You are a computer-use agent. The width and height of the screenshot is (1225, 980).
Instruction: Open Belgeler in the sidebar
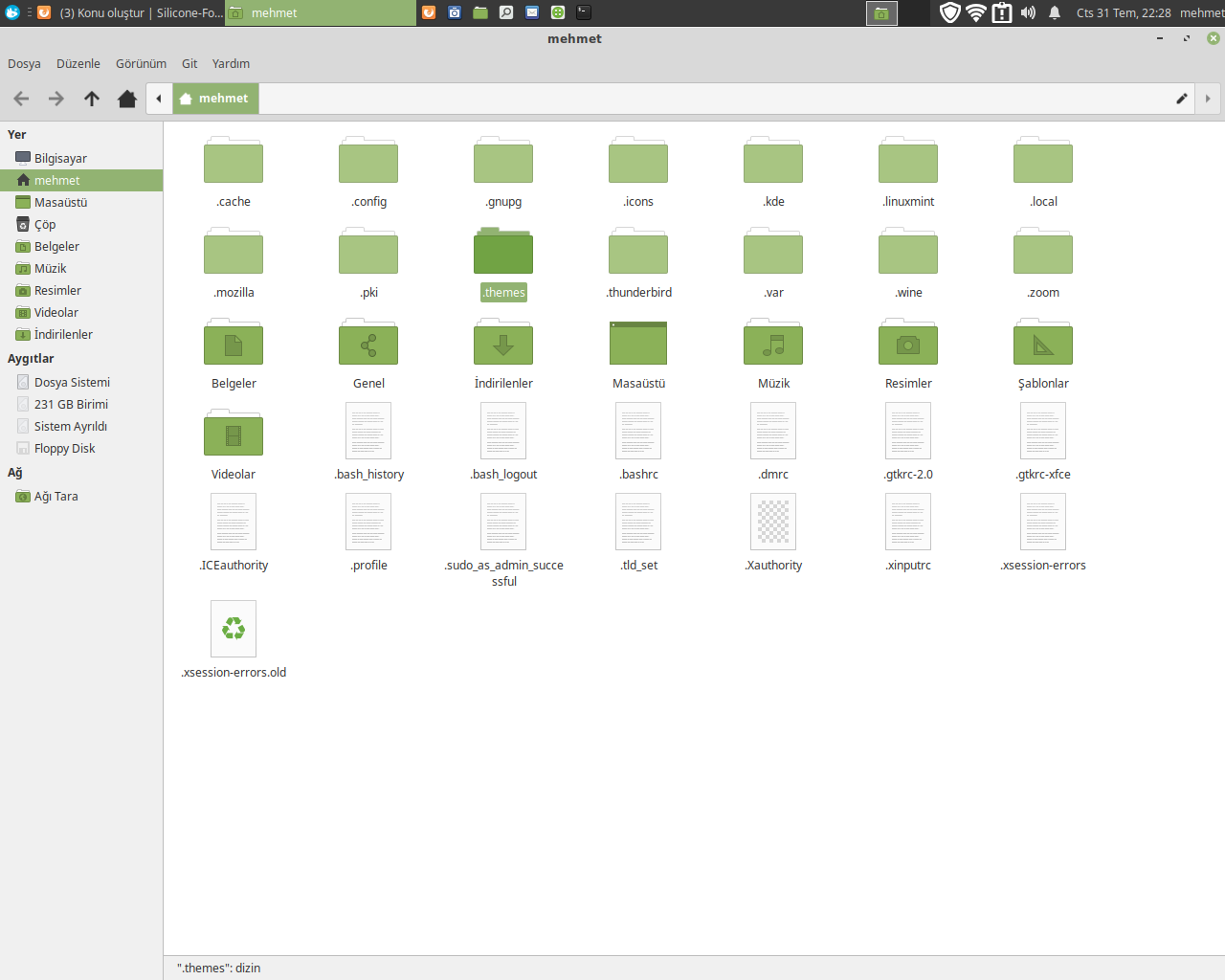[x=81, y=246]
